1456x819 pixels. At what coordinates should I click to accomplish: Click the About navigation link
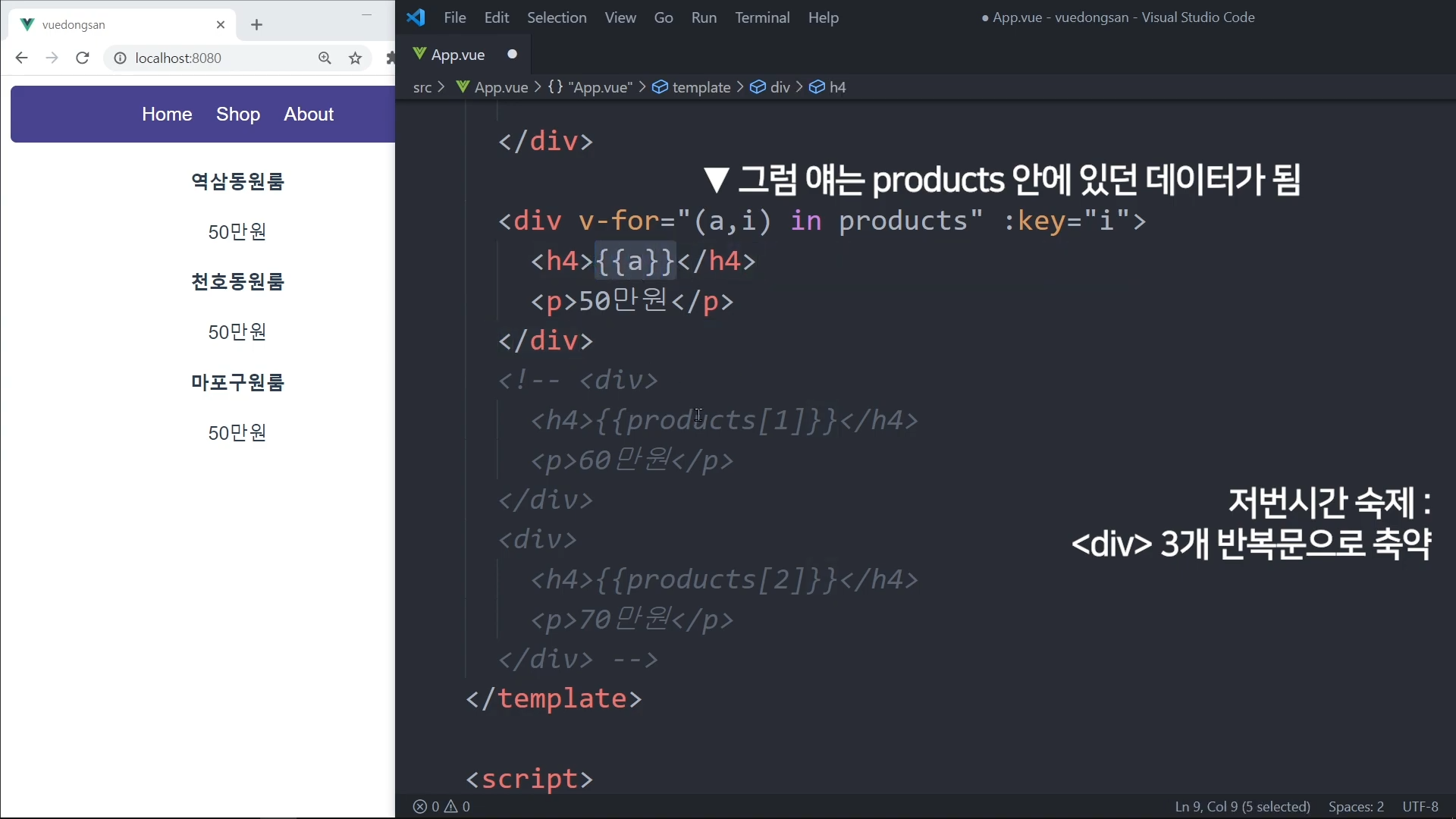[309, 114]
